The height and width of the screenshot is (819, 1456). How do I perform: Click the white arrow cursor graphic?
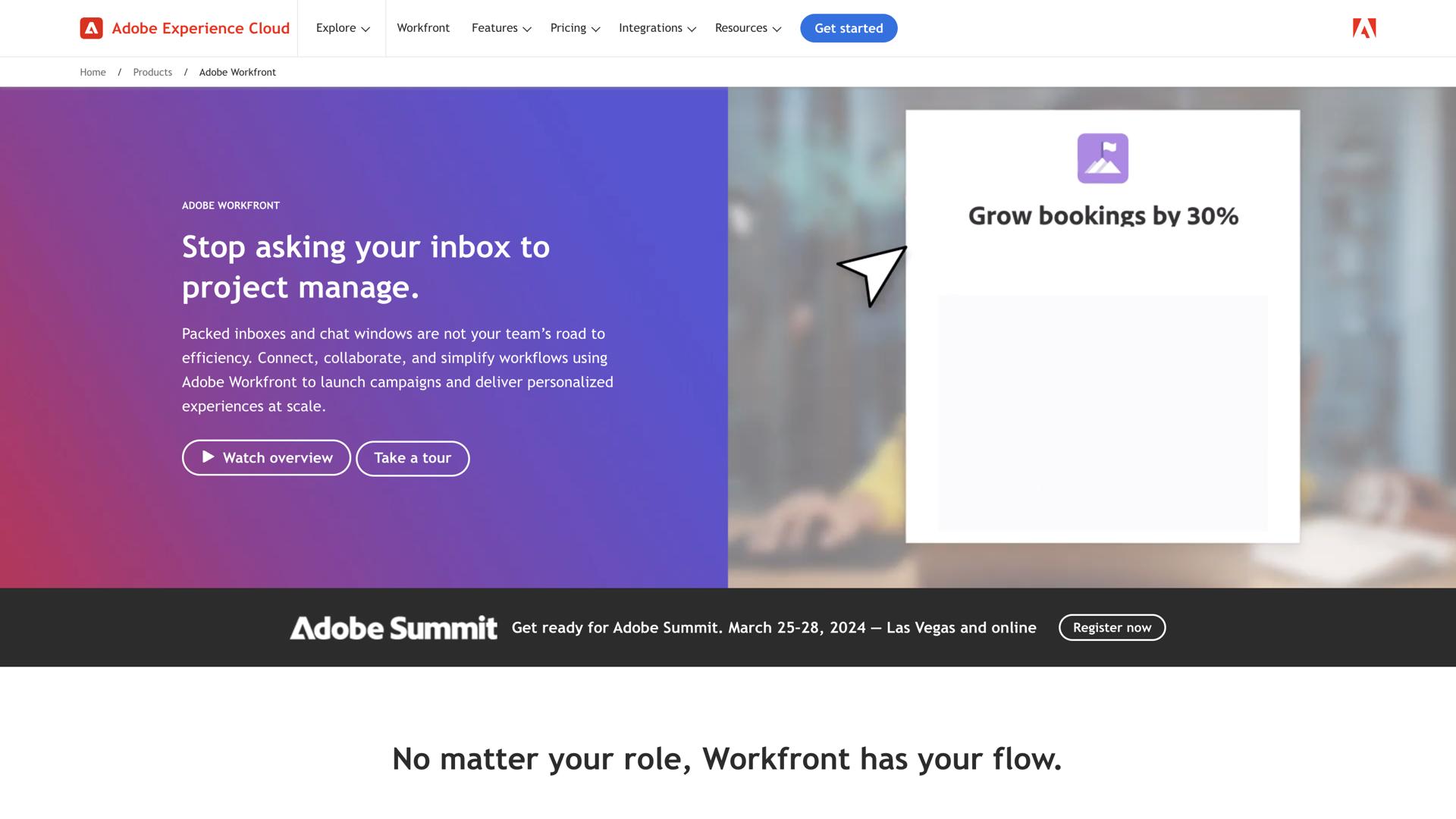tap(871, 275)
